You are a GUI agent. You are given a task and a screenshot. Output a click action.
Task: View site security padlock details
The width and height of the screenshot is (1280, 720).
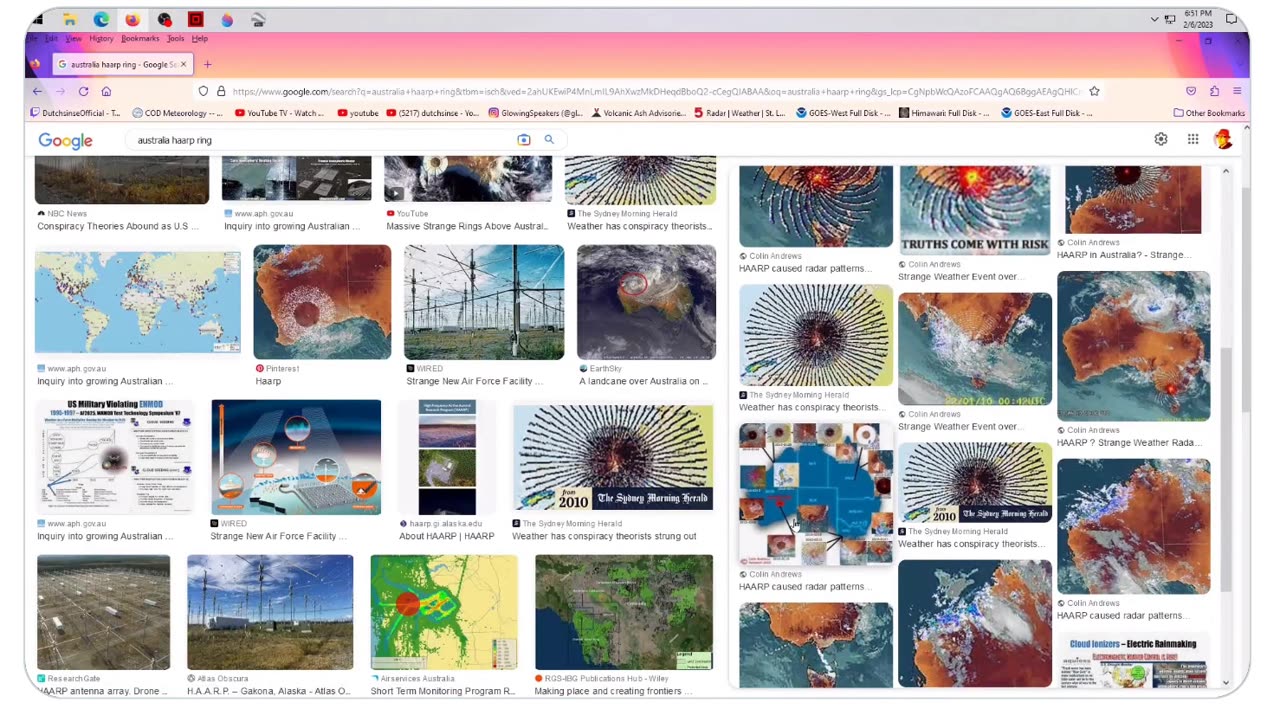(x=221, y=91)
